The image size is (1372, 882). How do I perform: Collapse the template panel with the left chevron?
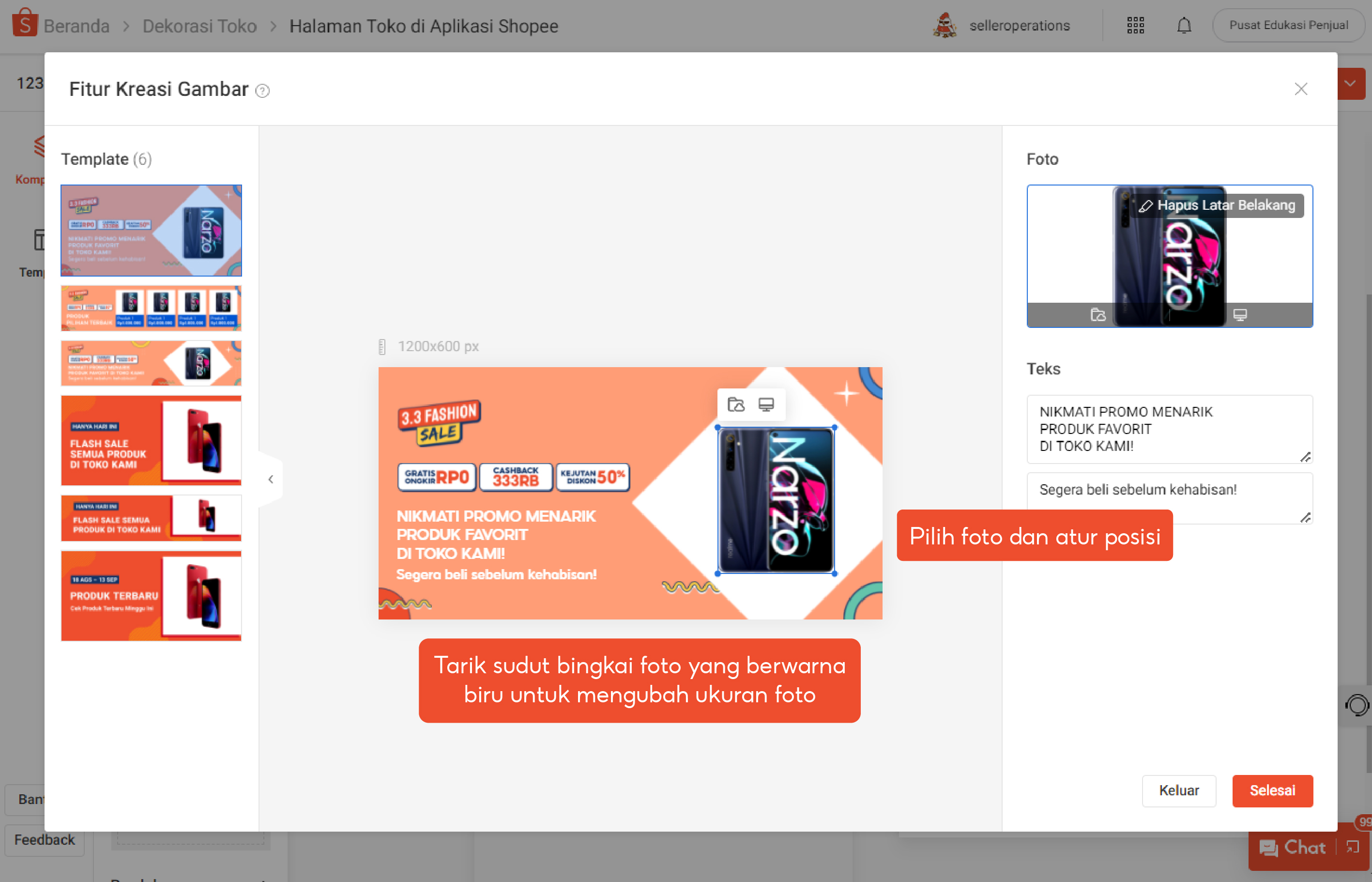point(271,479)
